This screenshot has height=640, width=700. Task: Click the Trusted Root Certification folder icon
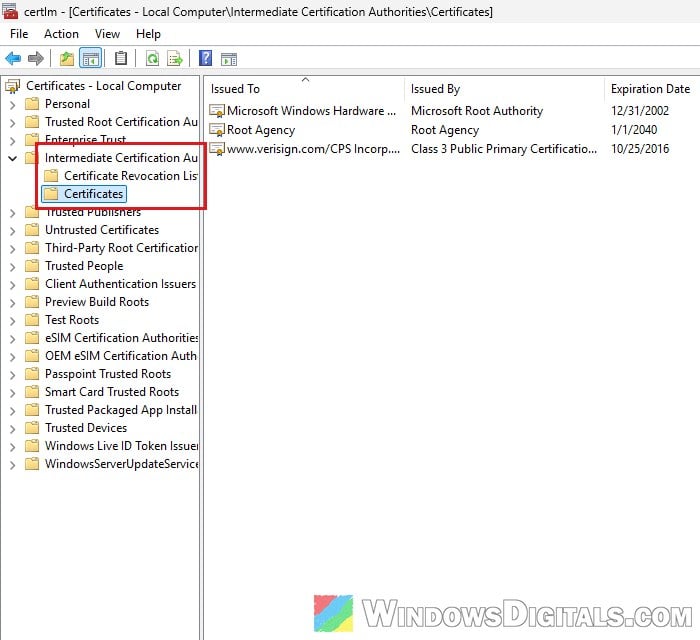(32, 122)
